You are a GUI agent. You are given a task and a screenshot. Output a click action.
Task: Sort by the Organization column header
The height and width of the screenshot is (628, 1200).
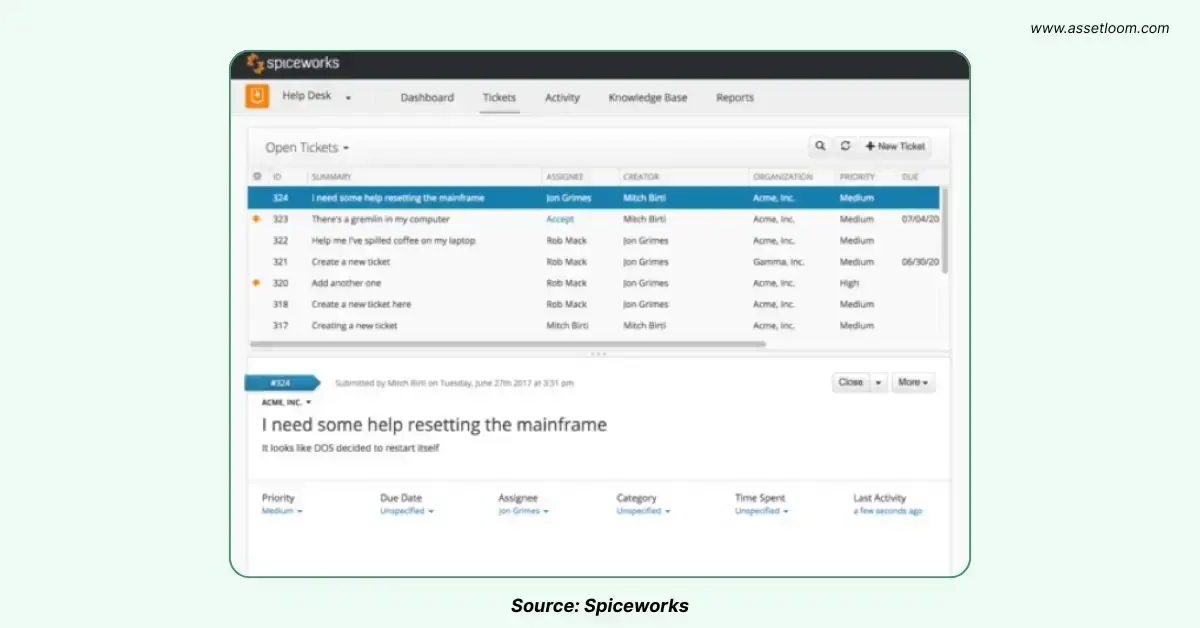tap(783, 177)
